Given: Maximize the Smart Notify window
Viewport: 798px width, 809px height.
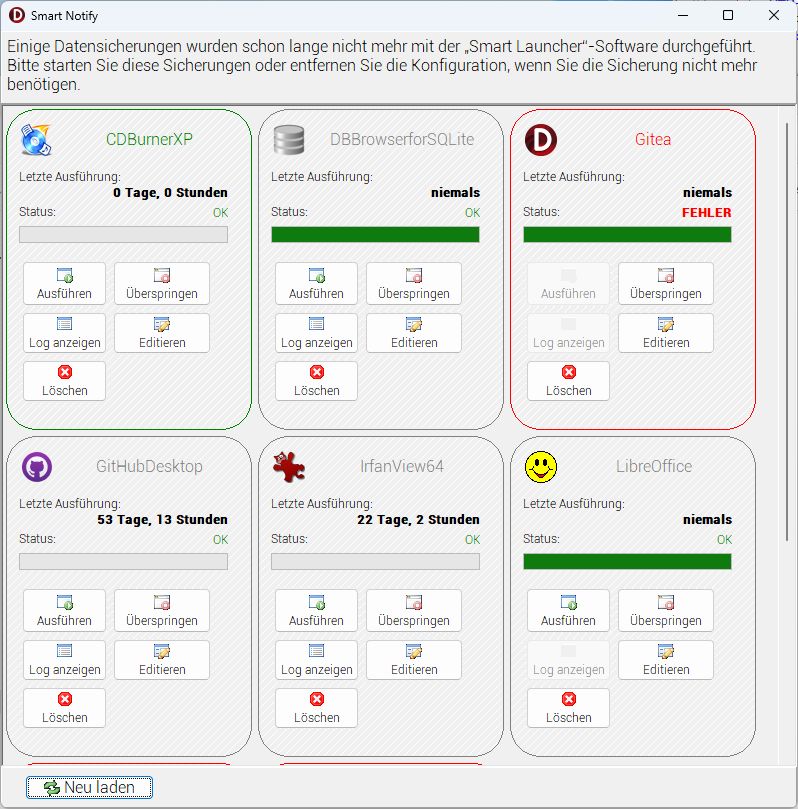Looking at the screenshot, I should 728,15.
